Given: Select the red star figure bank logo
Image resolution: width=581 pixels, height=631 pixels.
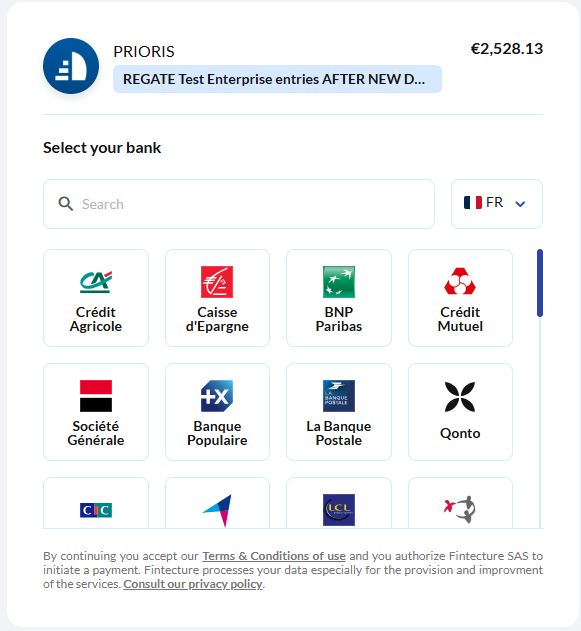Looking at the screenshot, I should click(460, 509).
